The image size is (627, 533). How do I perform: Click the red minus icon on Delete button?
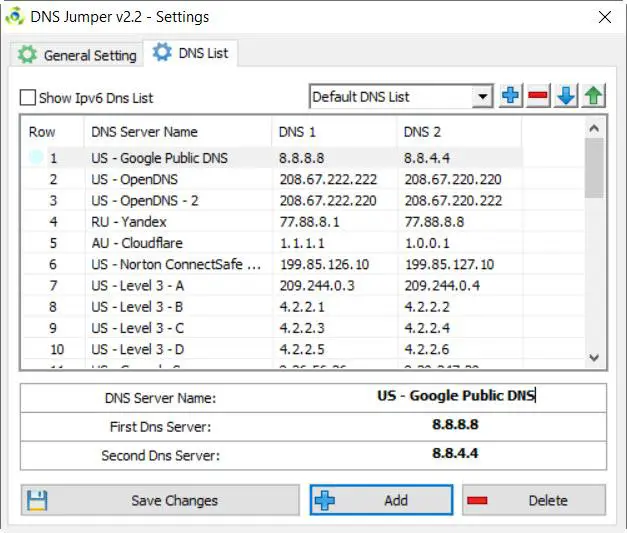coord(477,501)
